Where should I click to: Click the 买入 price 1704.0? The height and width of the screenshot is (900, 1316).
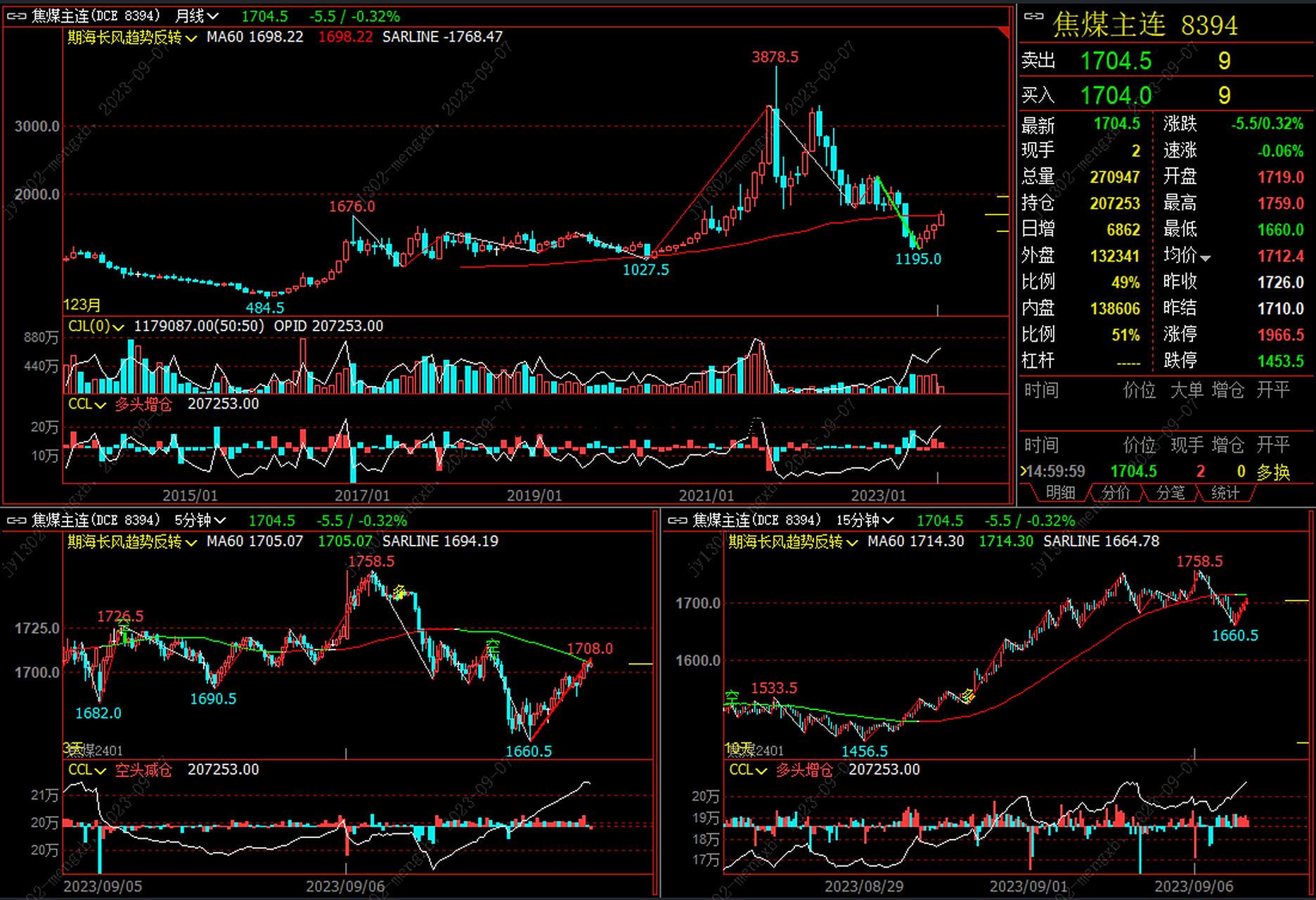(x=1116, y=96)
